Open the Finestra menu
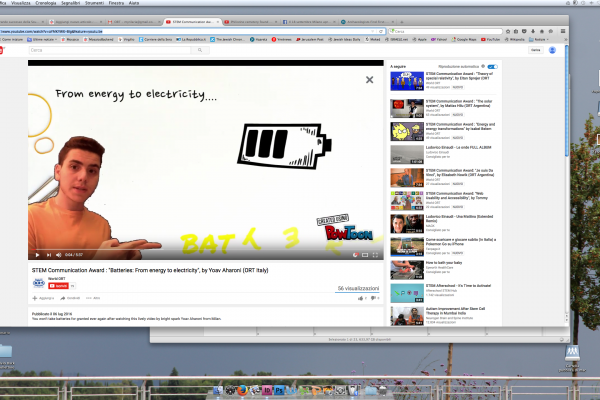Viewport: 600px width, 400px height. click(x=116, y=3)
